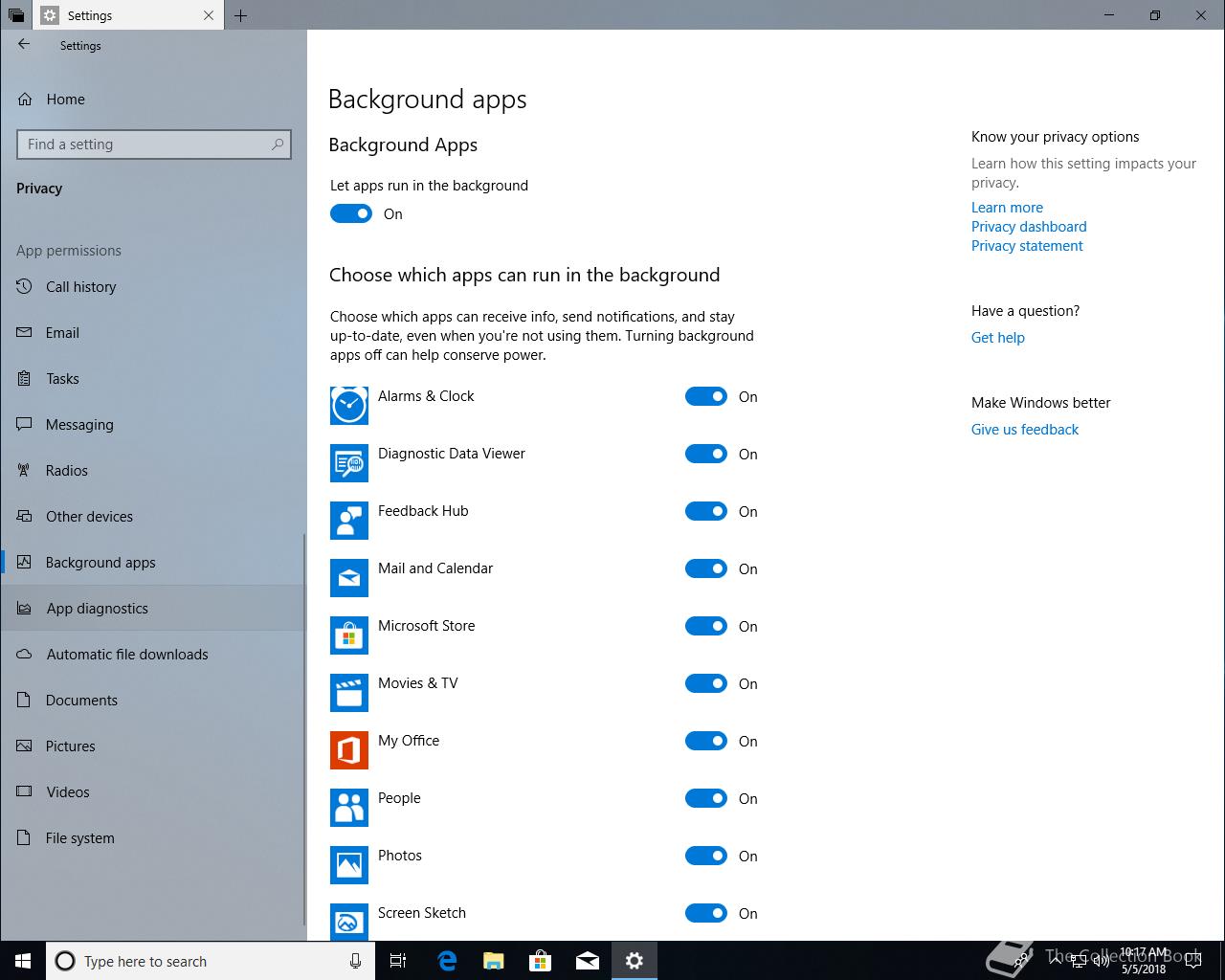Click the Photos app icon
1225x980 pixels.
pyautogui.click(x=349, y=865)
